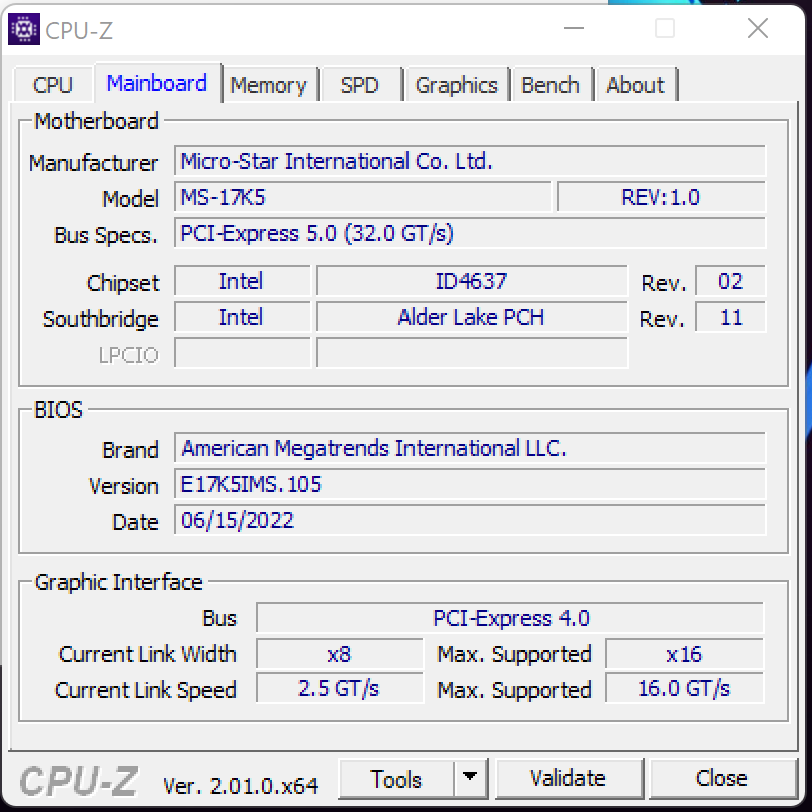Click the Close button at bottom
Screen dimensions: 812x812
point(721,778)
